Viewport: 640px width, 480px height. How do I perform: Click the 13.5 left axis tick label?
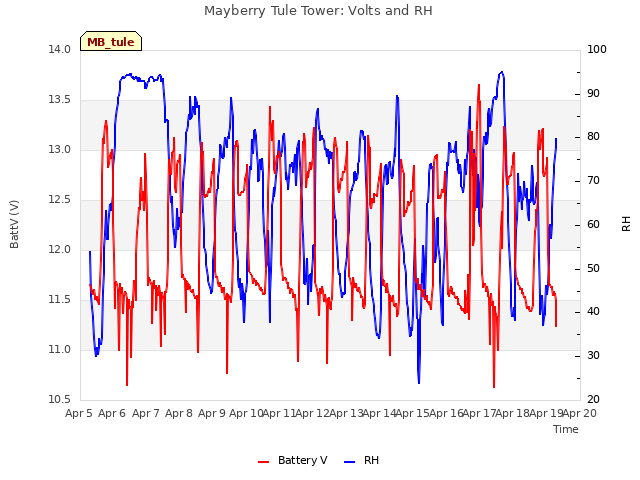59,100
